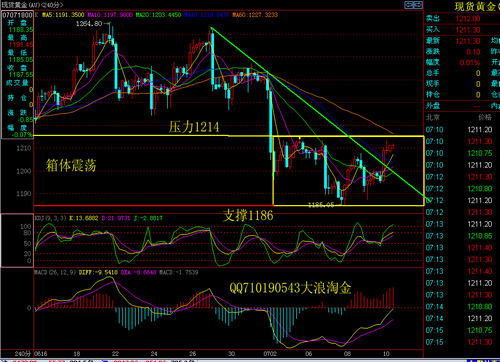This screenshot has height=362, width=500.
Task: Click the 1185.05 low price marker
Action: pos(321,205)
